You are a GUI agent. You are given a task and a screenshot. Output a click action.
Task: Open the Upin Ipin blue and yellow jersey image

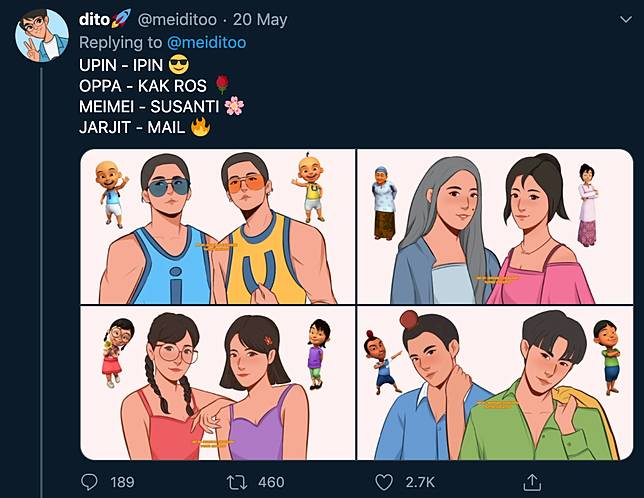click(218, 227)
